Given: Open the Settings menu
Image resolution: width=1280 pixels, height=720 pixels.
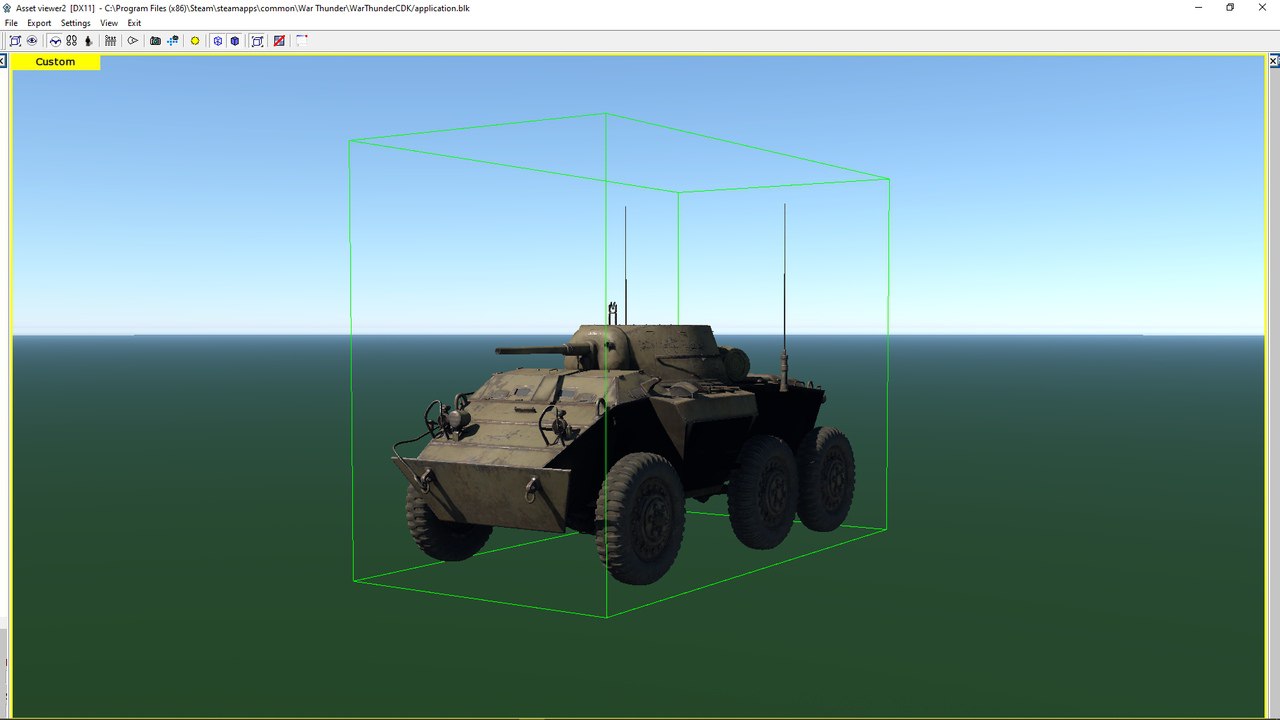Looking at the screenshot, I should pos(75,23).
